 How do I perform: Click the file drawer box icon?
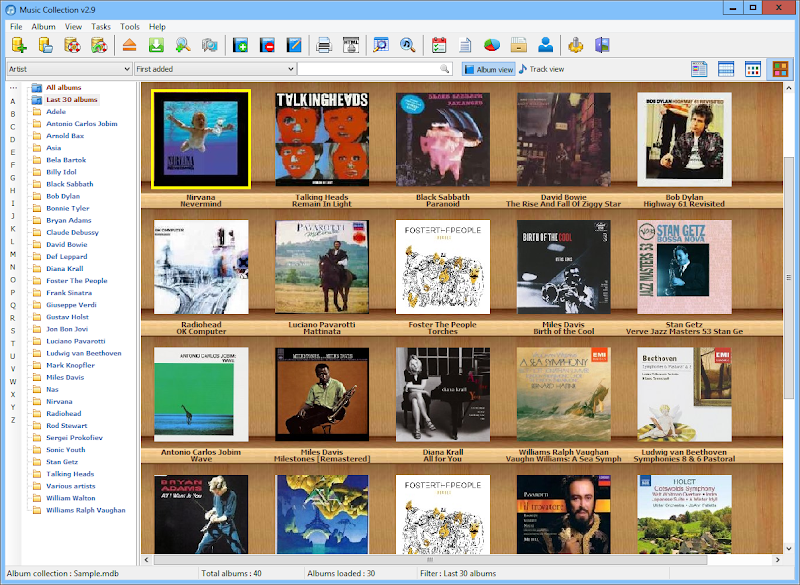(518, 45)
